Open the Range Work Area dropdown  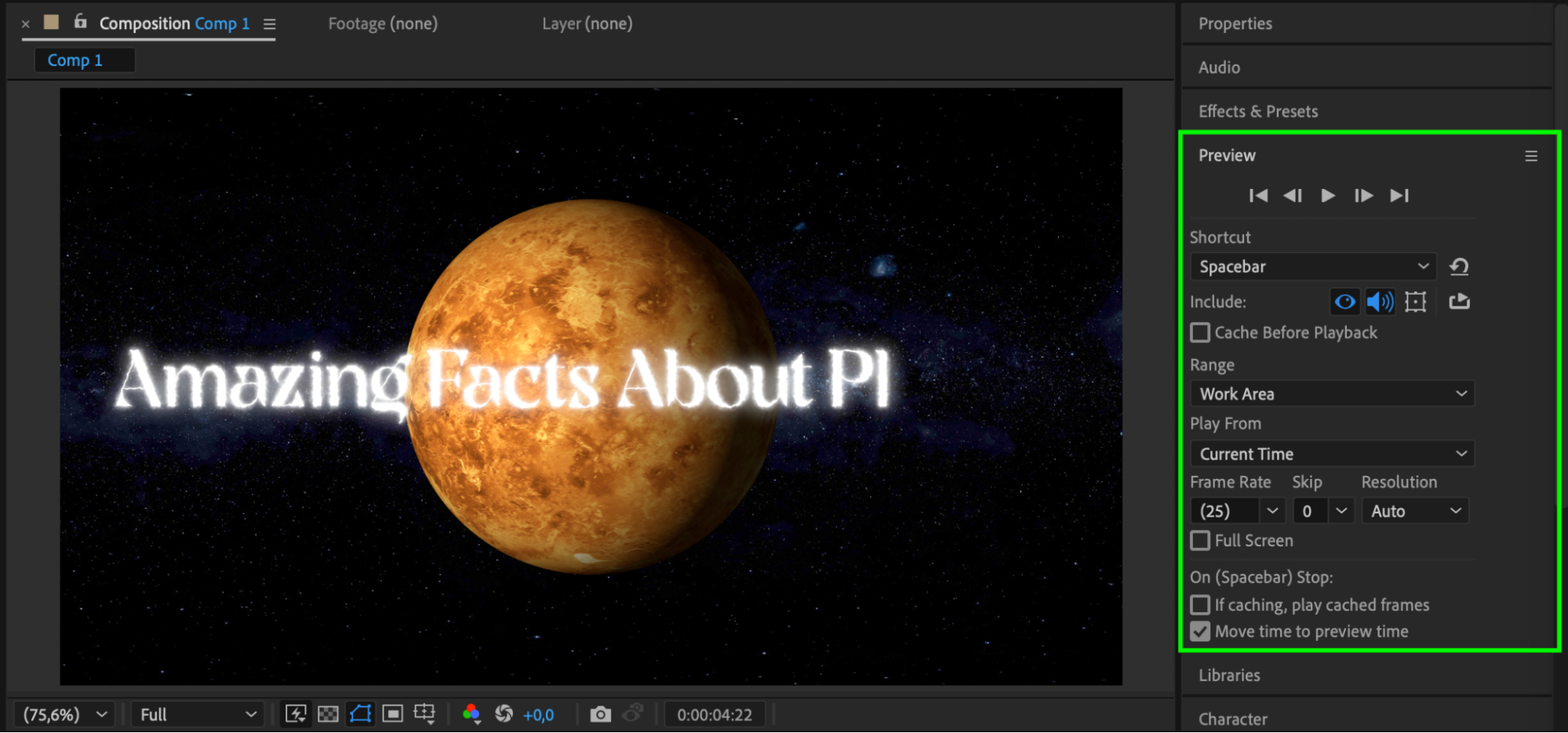tap(1331, 394)
